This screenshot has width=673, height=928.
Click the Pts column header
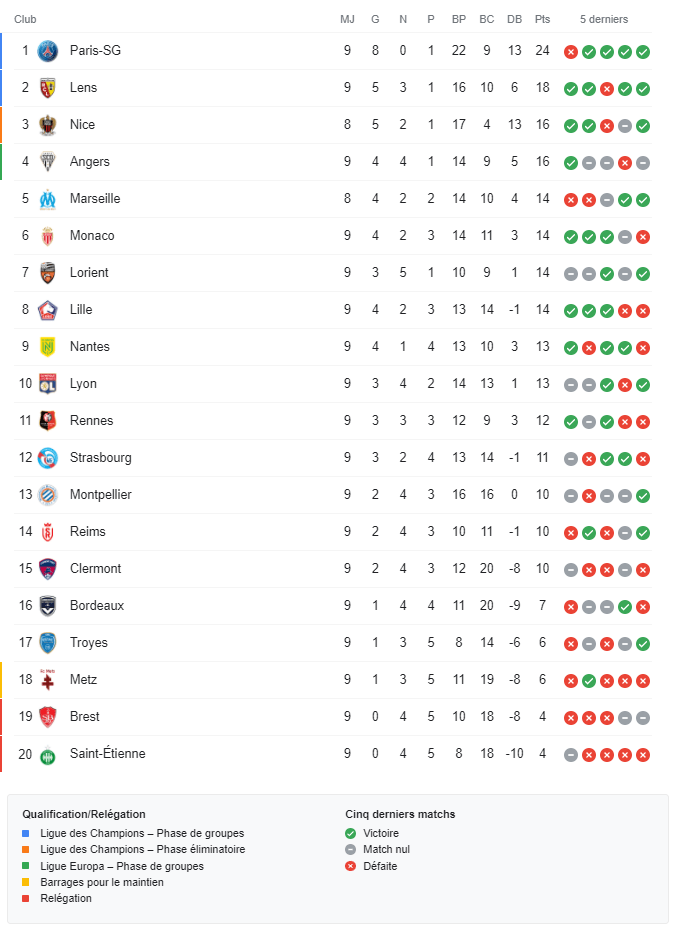pos(542,19)
